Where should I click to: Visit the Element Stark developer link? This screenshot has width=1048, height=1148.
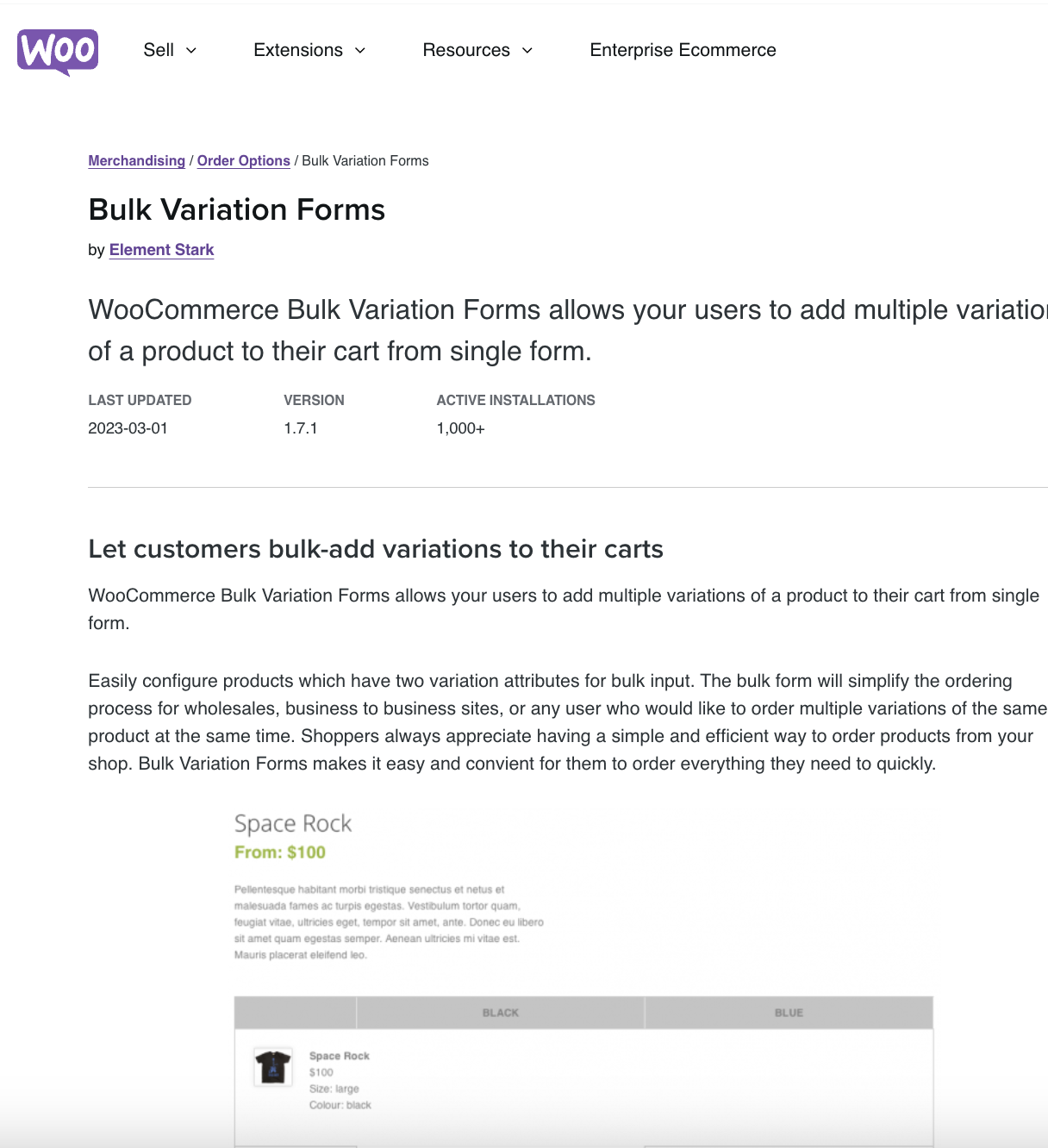tap(161, 249)
